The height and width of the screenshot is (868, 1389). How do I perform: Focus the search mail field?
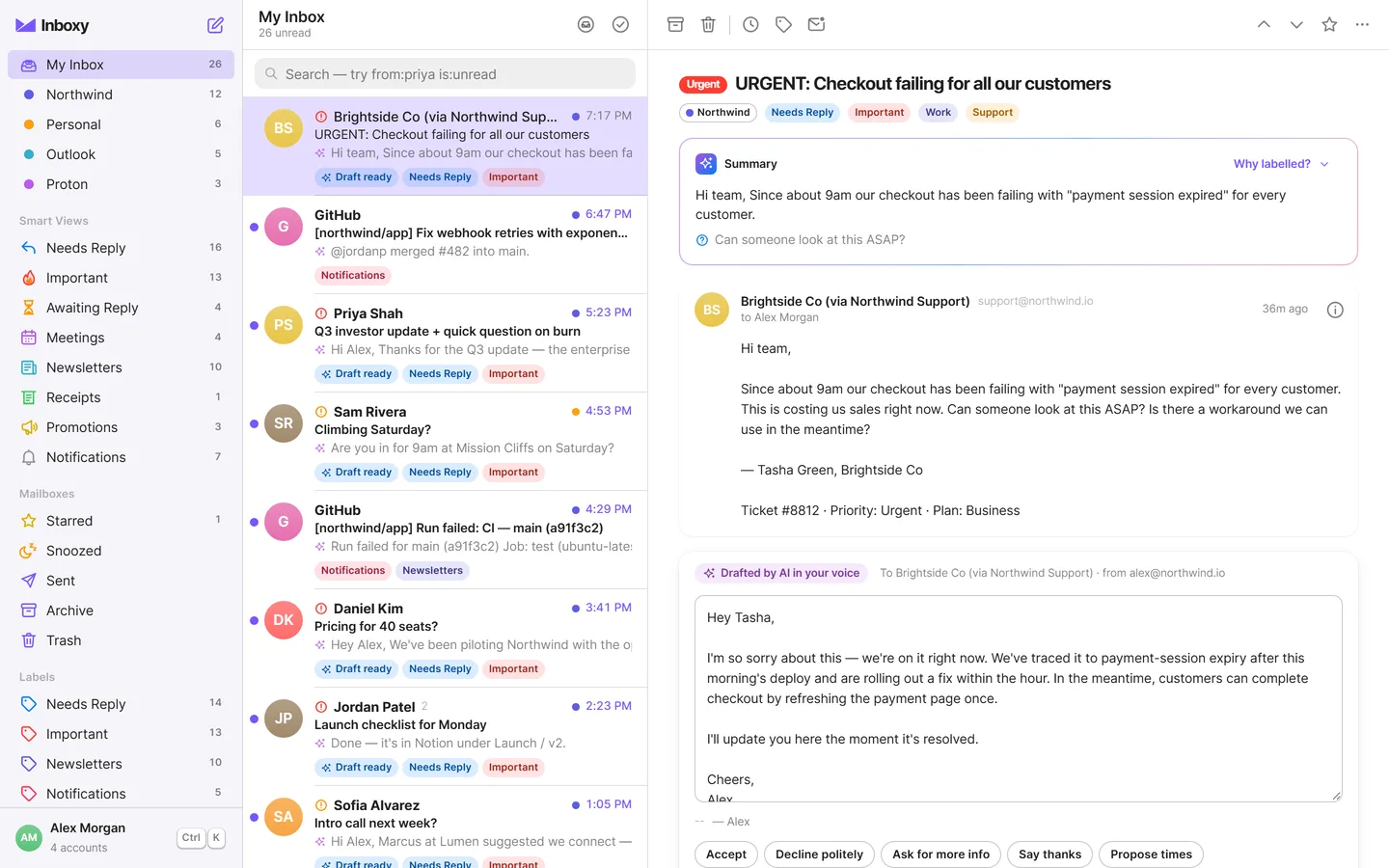tap(445, 74)
